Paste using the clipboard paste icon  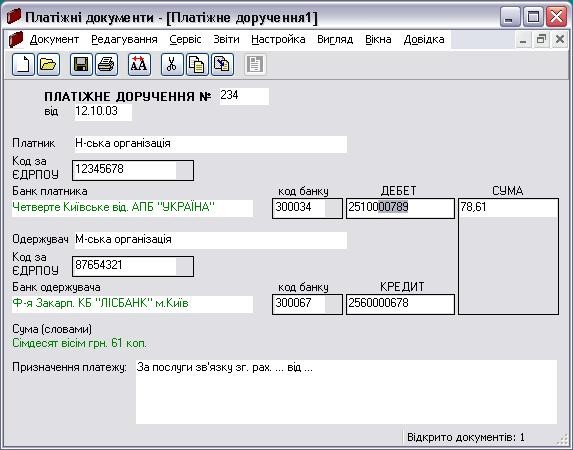(222, 65)
